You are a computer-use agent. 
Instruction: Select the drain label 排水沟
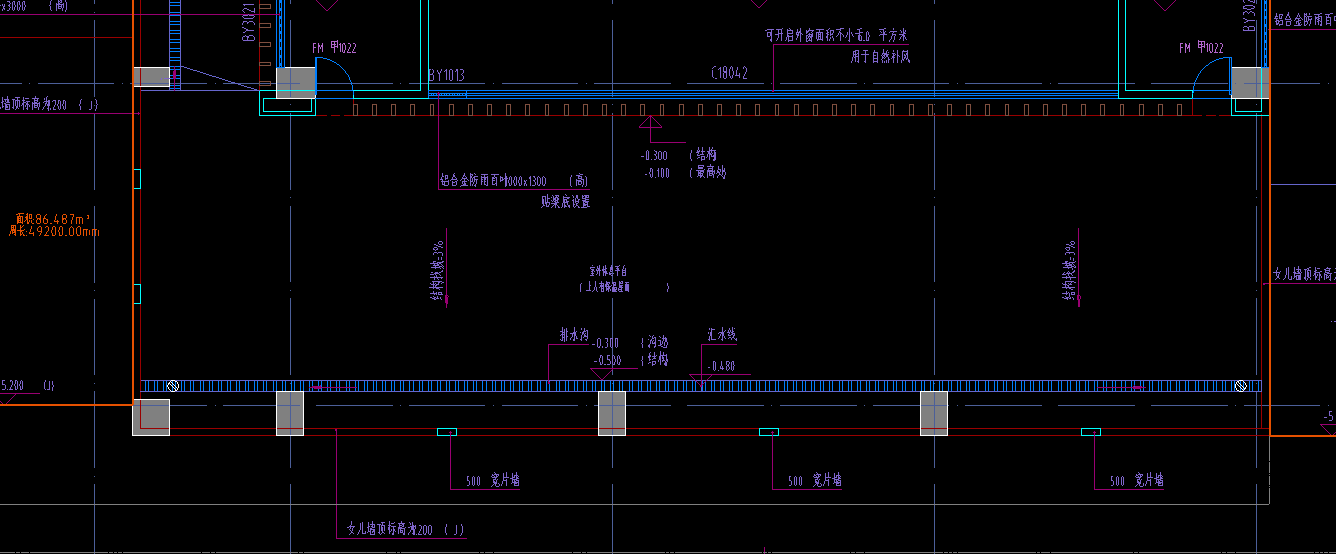pyautogui.click(x=574, y=337)
